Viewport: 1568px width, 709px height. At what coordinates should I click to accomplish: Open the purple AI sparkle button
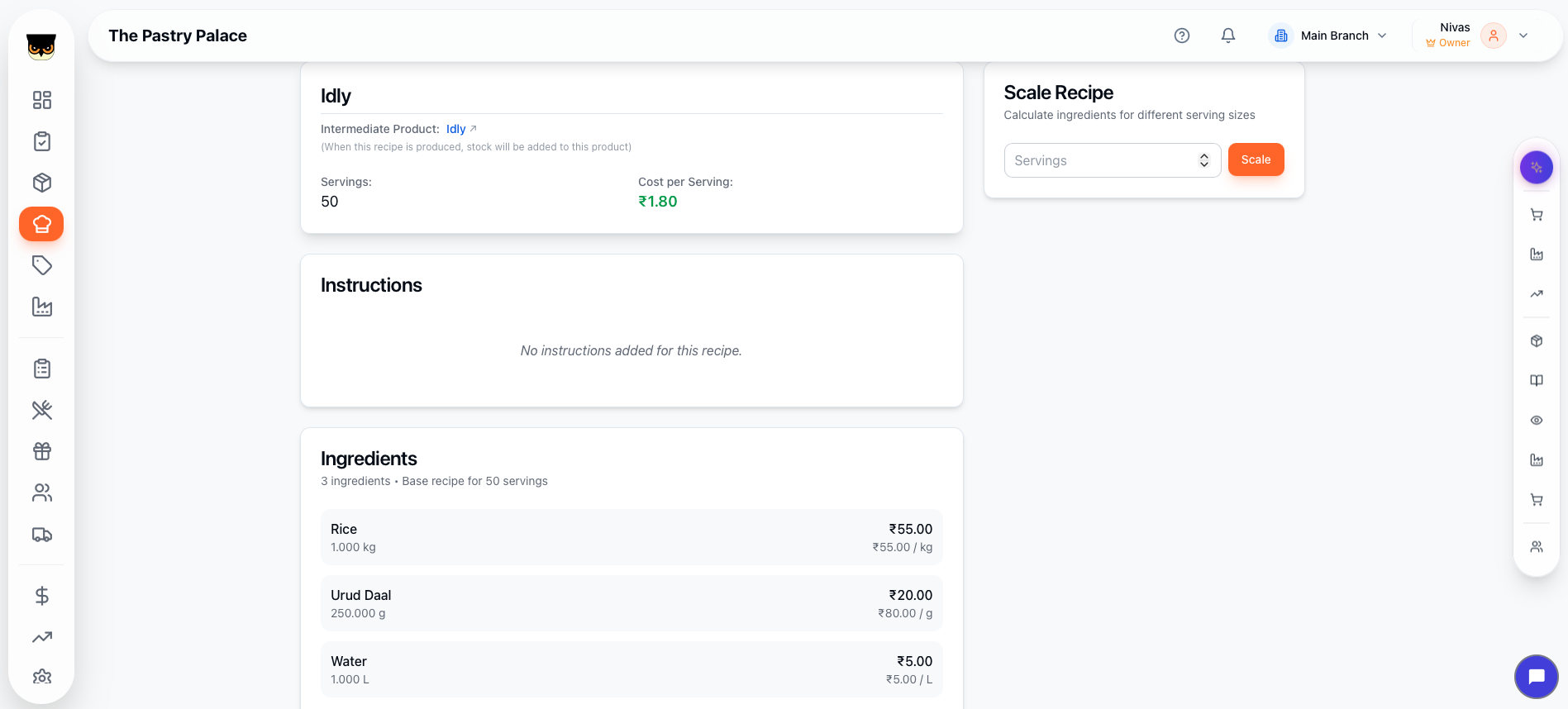1536,168
